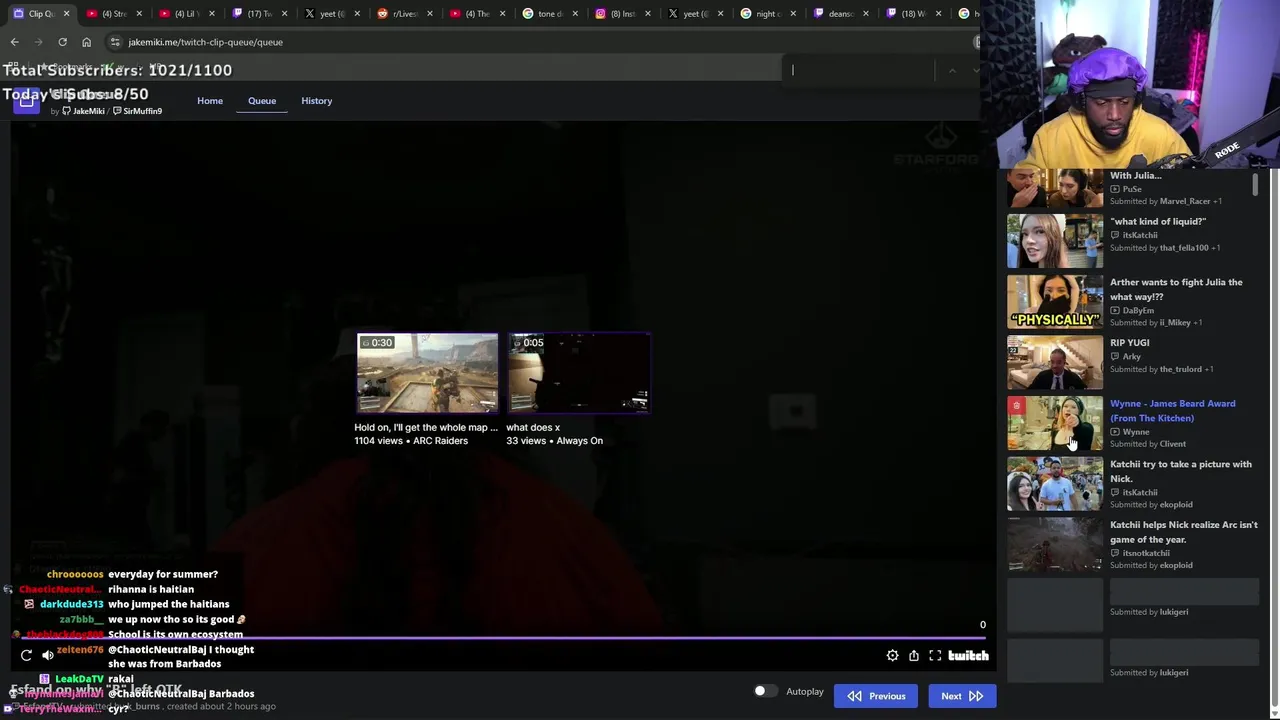Screen dimensions: 1280x720
Task: Click 'Submitted by that_fella100 +1' text
Action: click(x=1164, y=248)
